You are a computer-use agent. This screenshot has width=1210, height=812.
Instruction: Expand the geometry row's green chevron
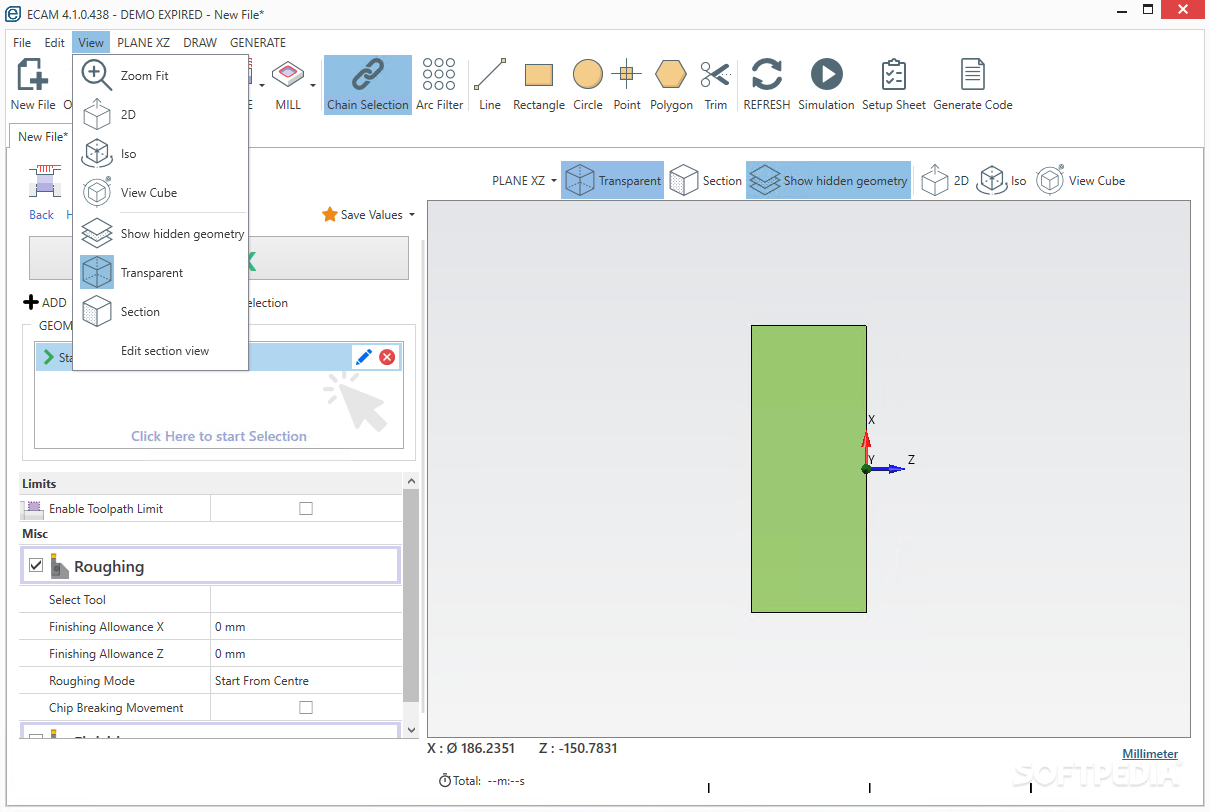pyautogui.click(x=48, y=357)
